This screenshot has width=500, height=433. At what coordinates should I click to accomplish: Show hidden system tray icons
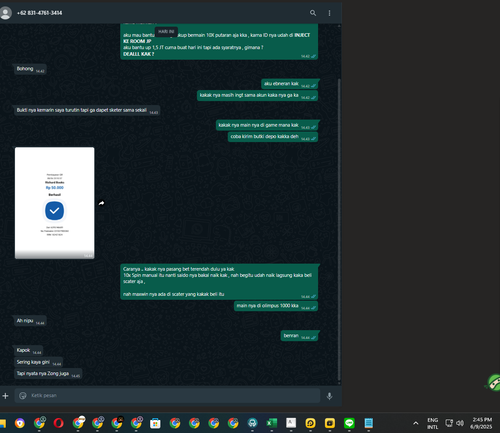point(416,423)
